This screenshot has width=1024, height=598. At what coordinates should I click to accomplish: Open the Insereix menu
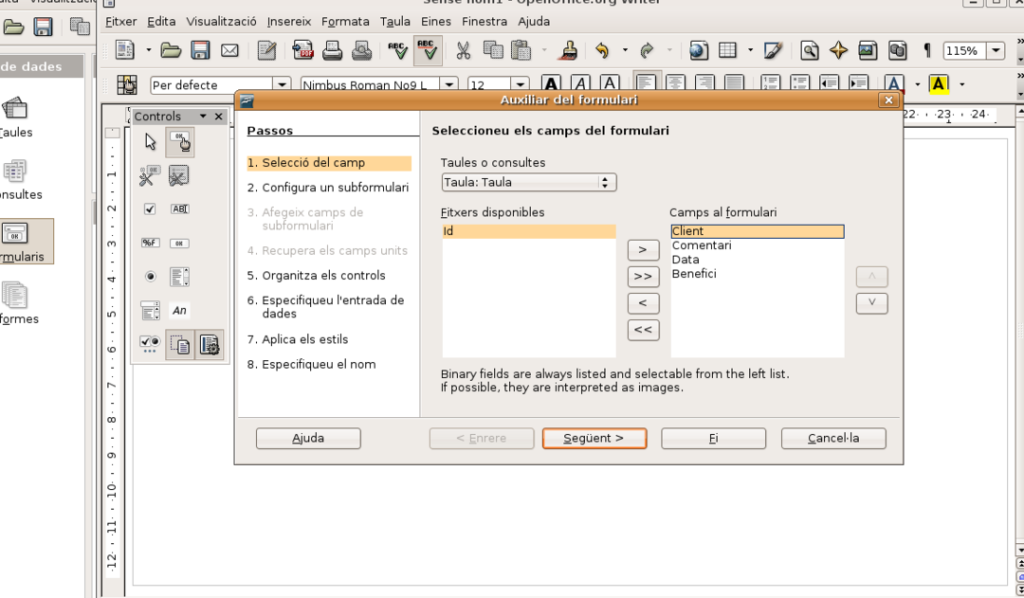(x=289, y=21)
